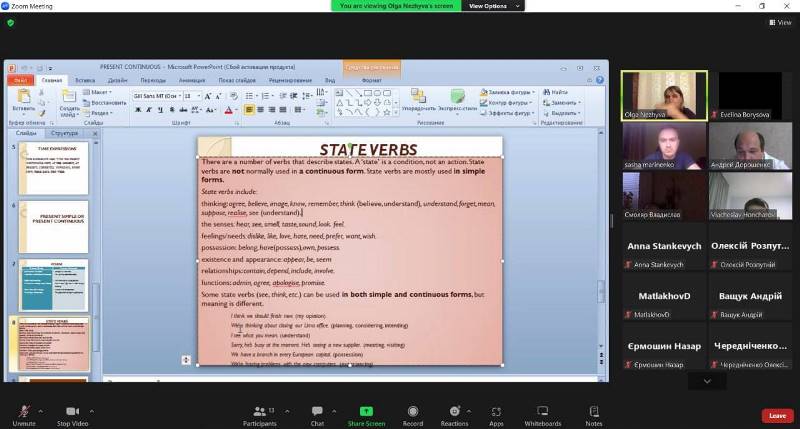This screenshot has width=800, height=429.
Task: Select sasha marinenko's video tile
Action: pyautogui.click(x=664, y=146)
